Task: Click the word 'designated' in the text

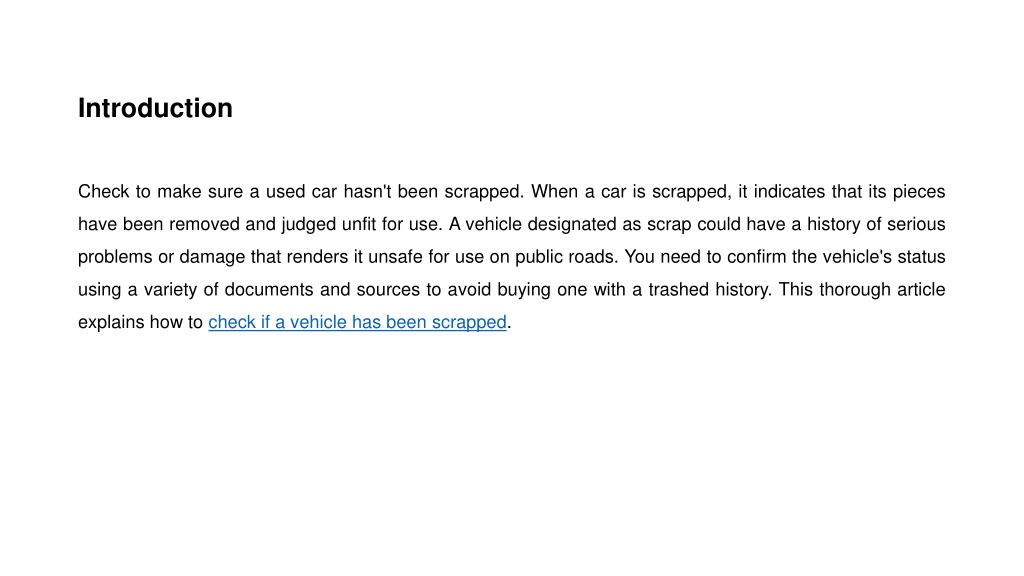Action: [x=572, y=225]
